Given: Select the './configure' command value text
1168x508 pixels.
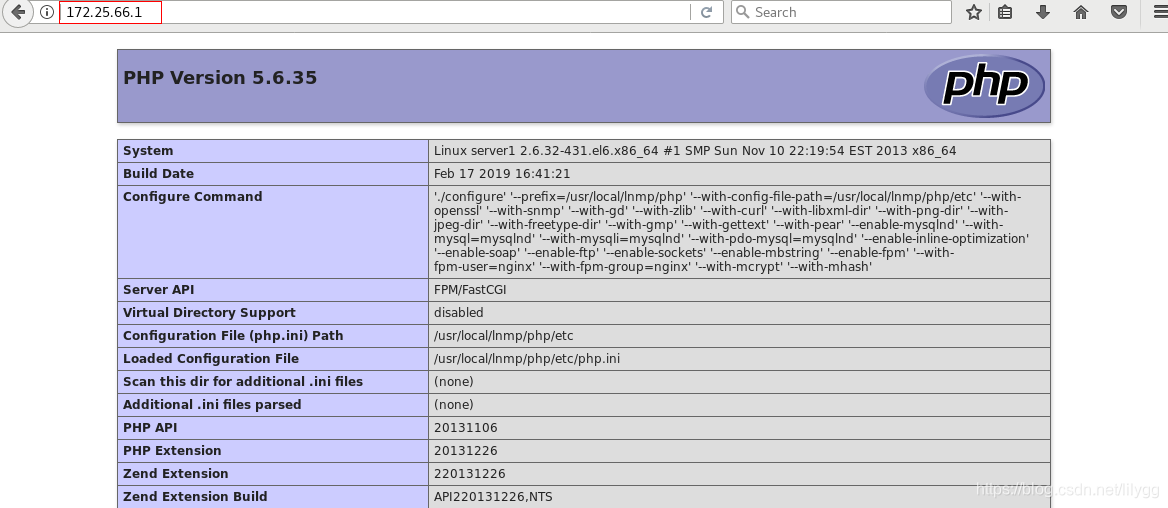Looking at the screenshot, I should (x=731, y=231).
